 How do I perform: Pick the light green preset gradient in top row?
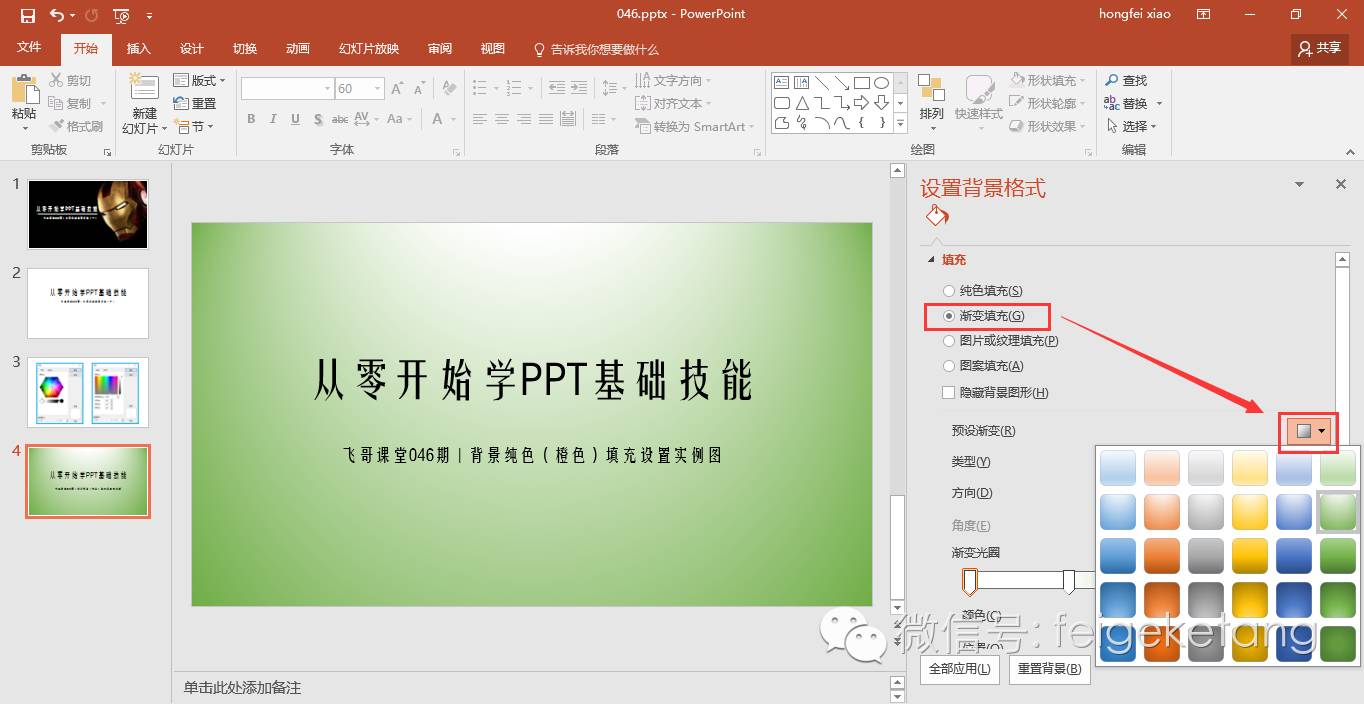coord(1337,468)
